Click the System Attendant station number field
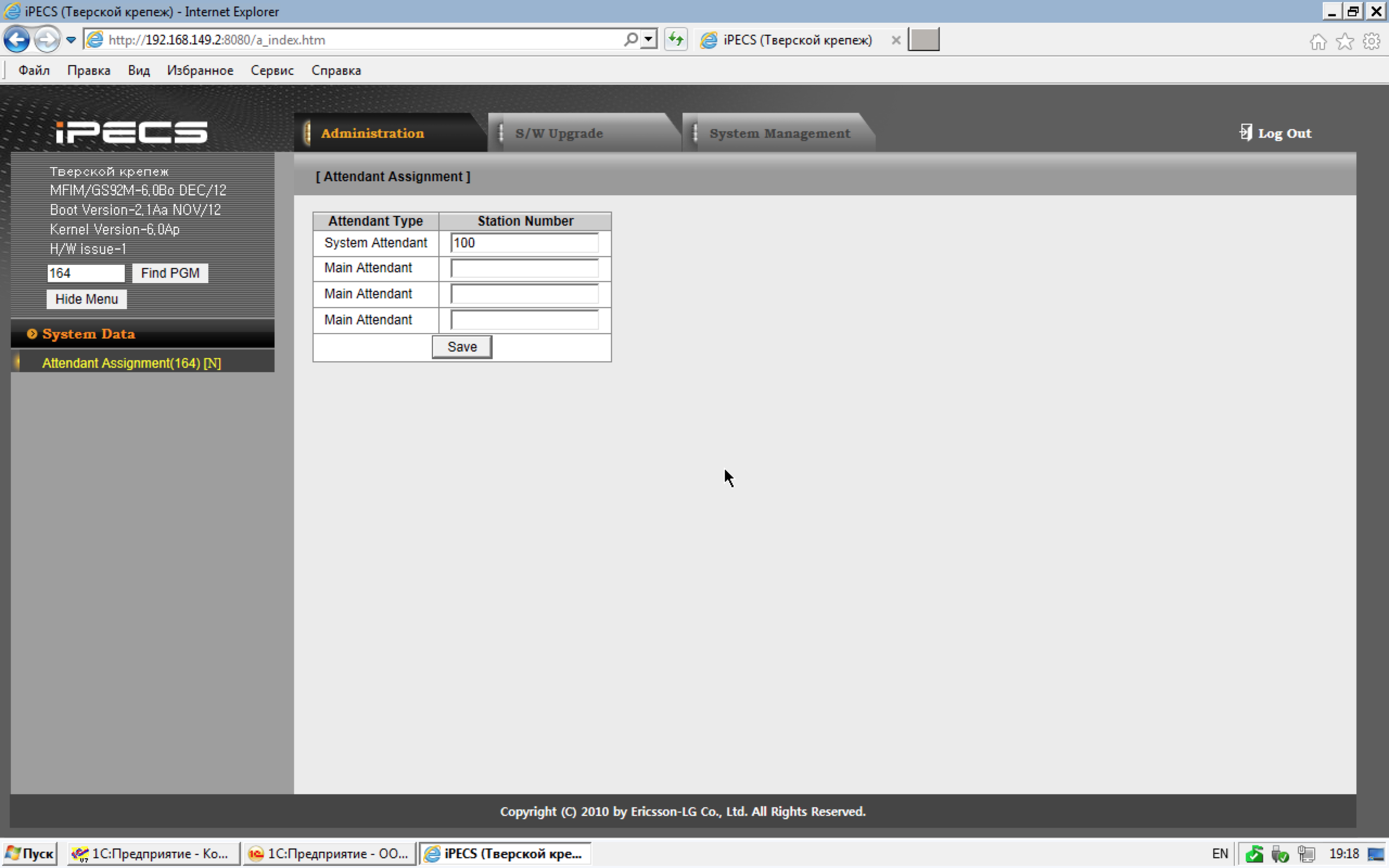The width and height of the screenshot is (1389, 868). pos(524,243)
